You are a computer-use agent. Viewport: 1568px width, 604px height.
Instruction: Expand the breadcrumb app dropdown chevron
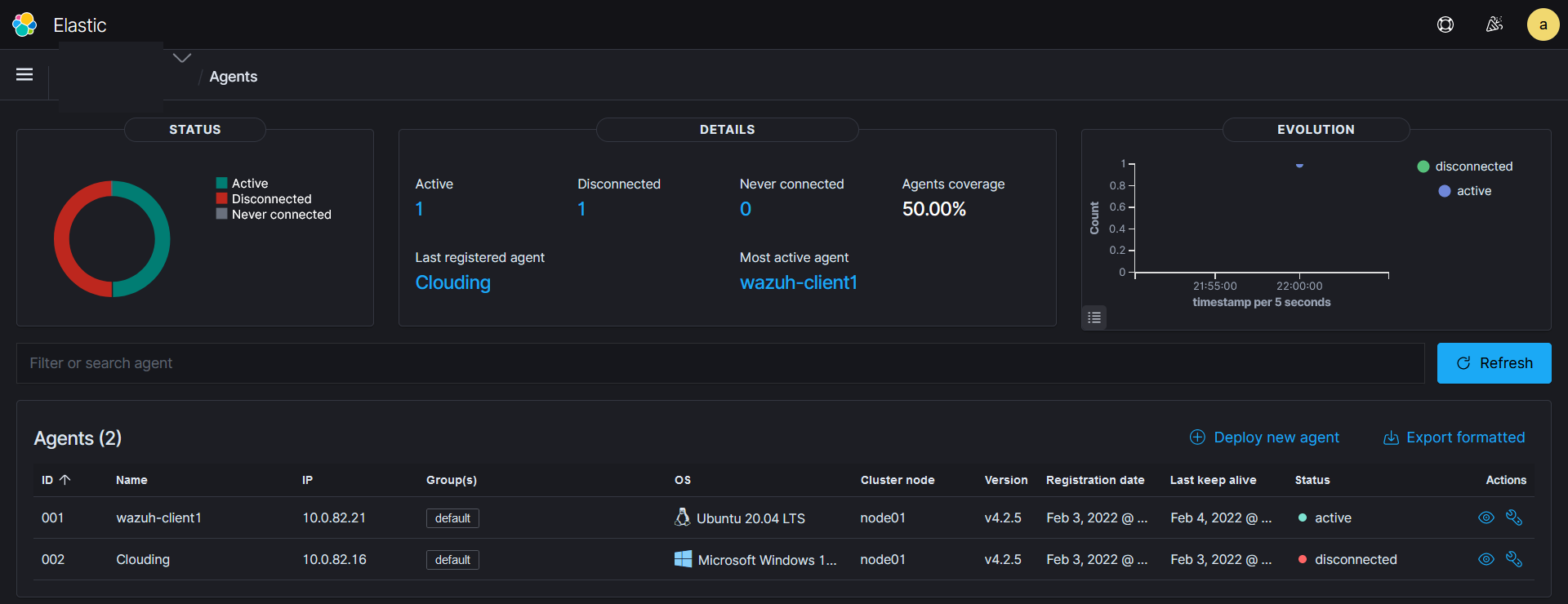tap(182, 58)
